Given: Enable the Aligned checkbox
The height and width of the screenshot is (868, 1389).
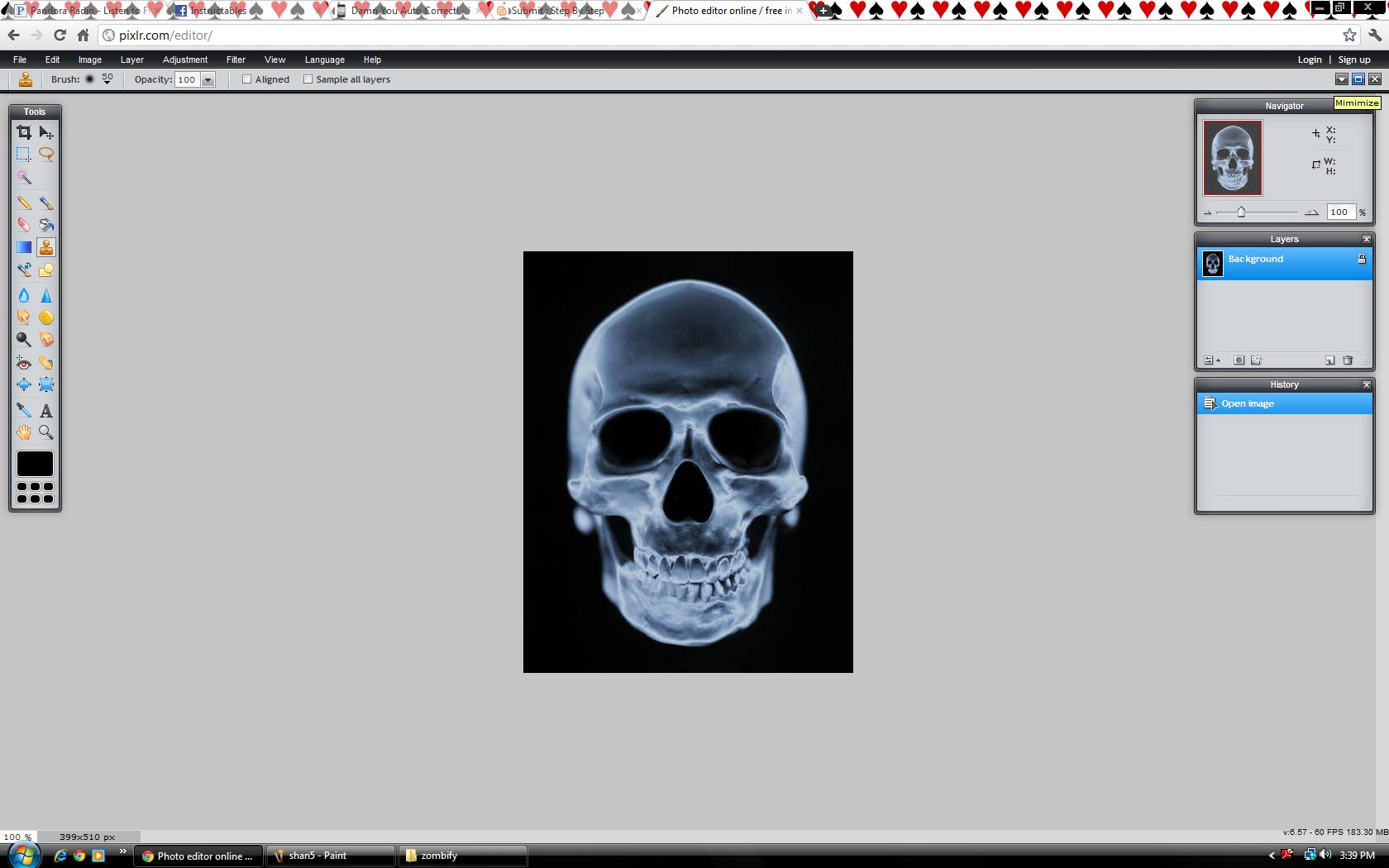Looking at the screenshot, I should 246,79.
